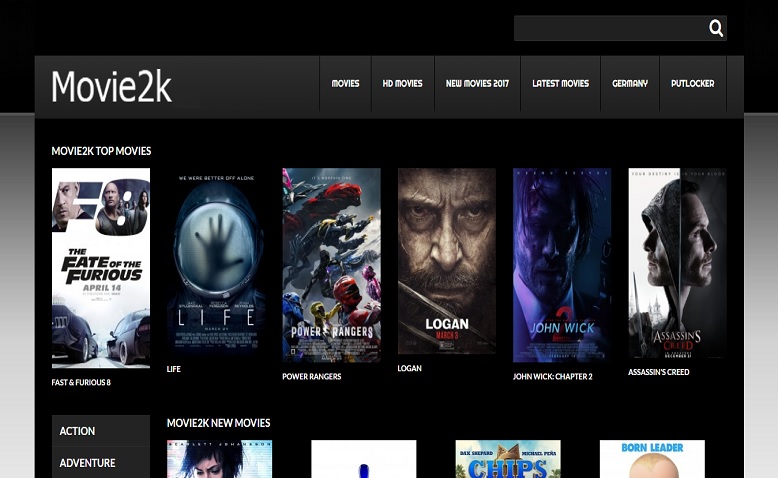Click the John Wick poster image

point(562,264)
